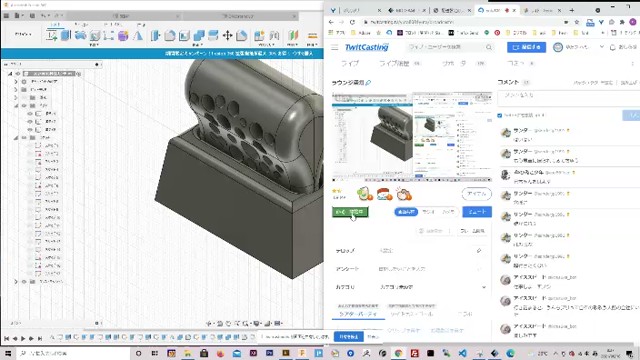Viewport: 640px width, 360px height.
Task: Expand the bottom collapsed folder in browser tree
Action: click(16, 282)
